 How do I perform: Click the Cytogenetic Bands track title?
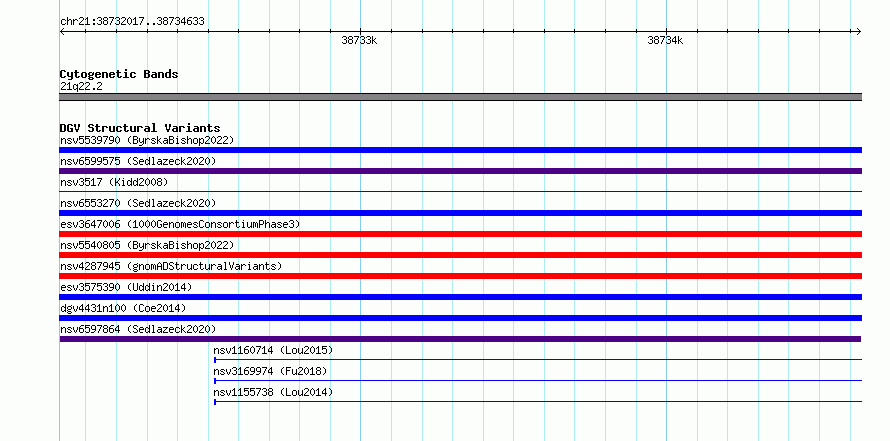pos(119,74)
